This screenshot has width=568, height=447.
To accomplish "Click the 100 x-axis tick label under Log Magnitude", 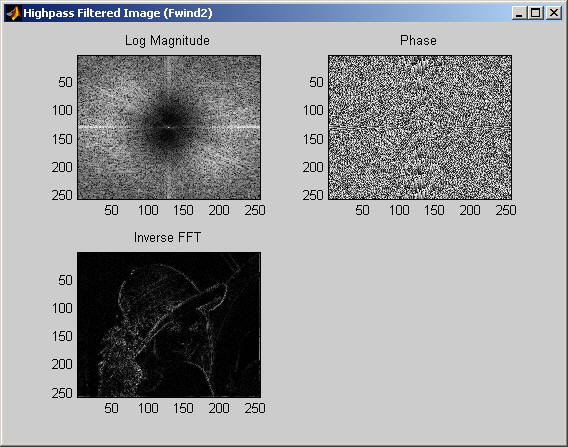I will click(x=148, y=210).
